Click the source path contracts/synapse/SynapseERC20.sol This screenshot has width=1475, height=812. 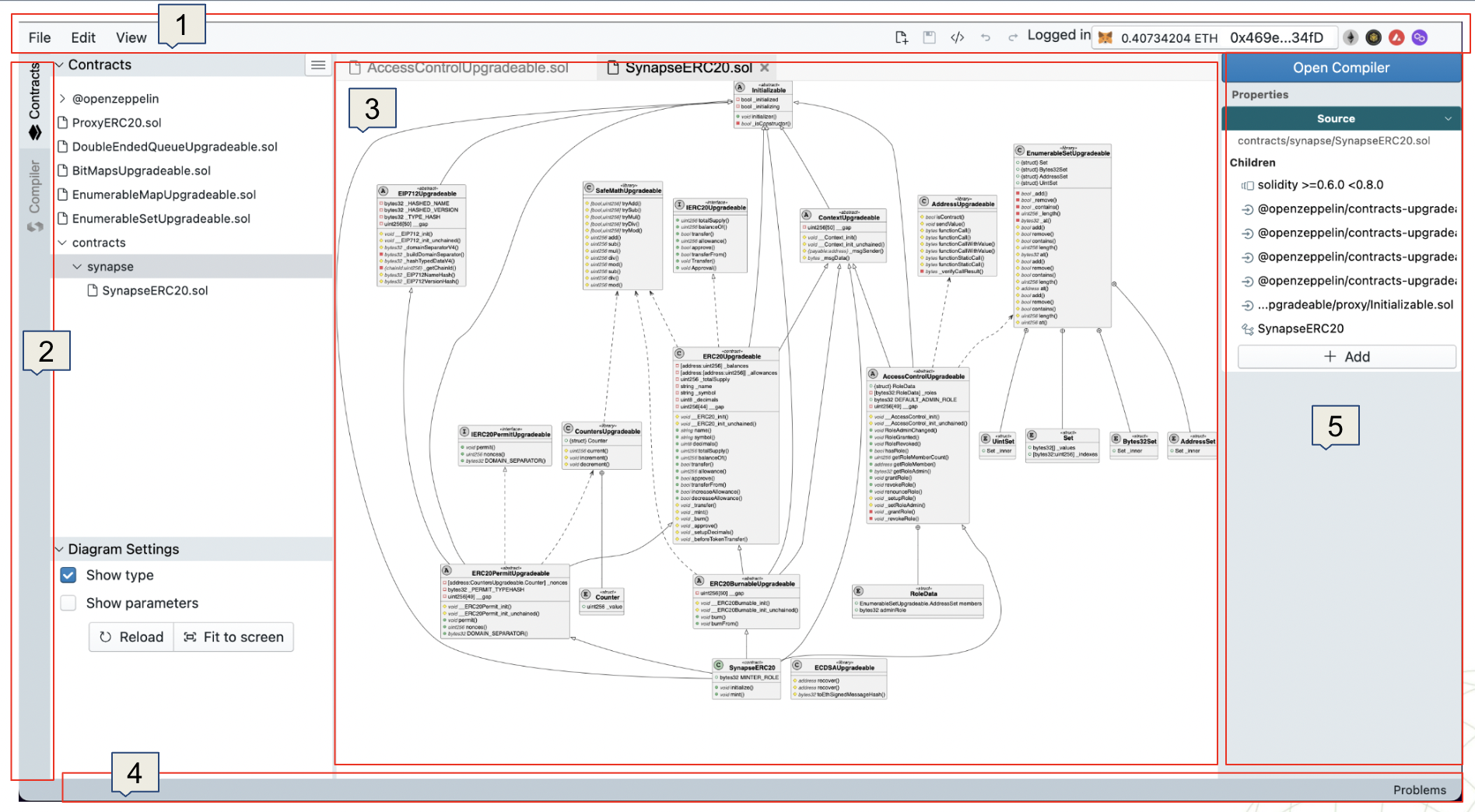point(1333,141)
